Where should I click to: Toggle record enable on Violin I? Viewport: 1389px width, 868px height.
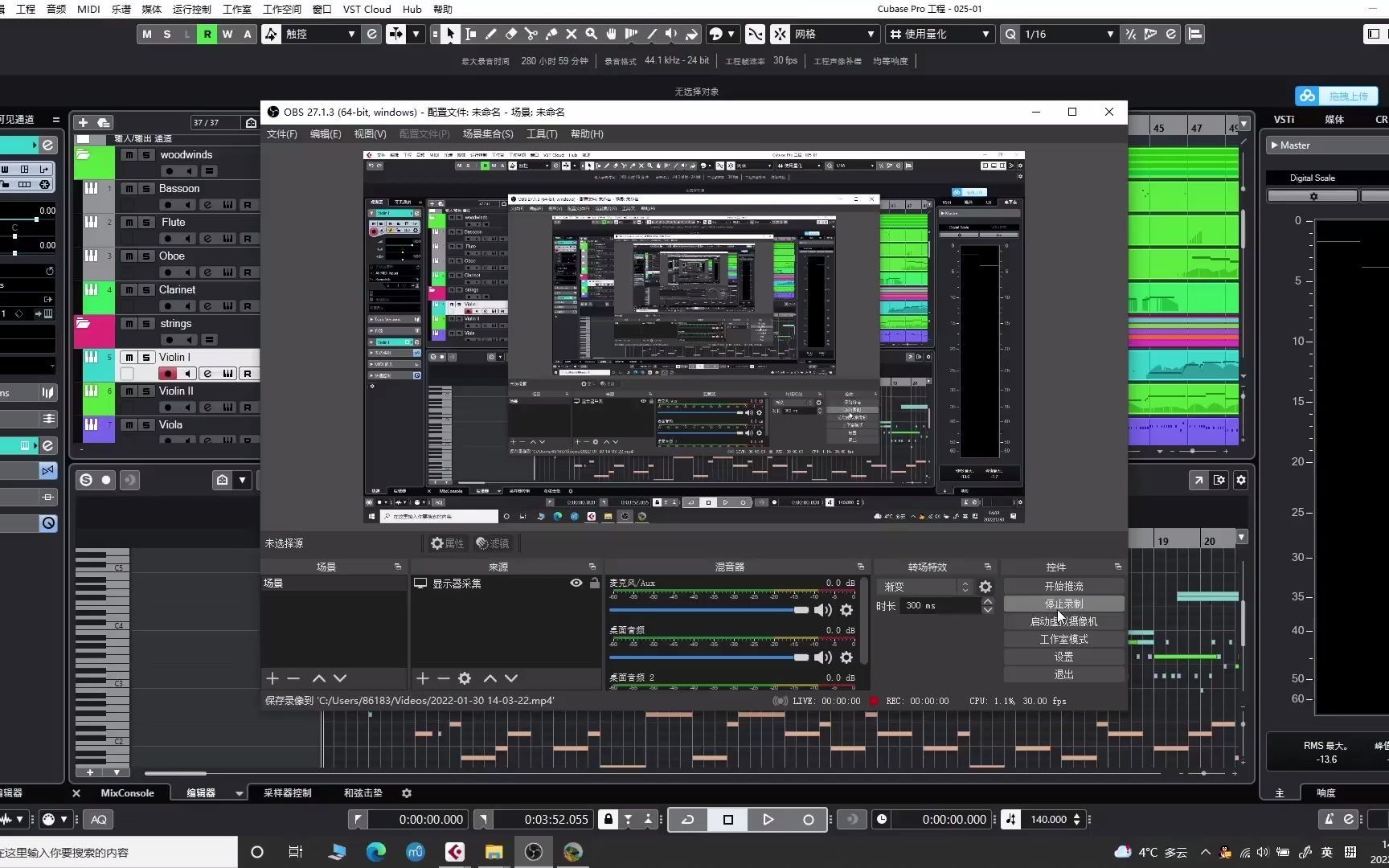pos(167,374)
